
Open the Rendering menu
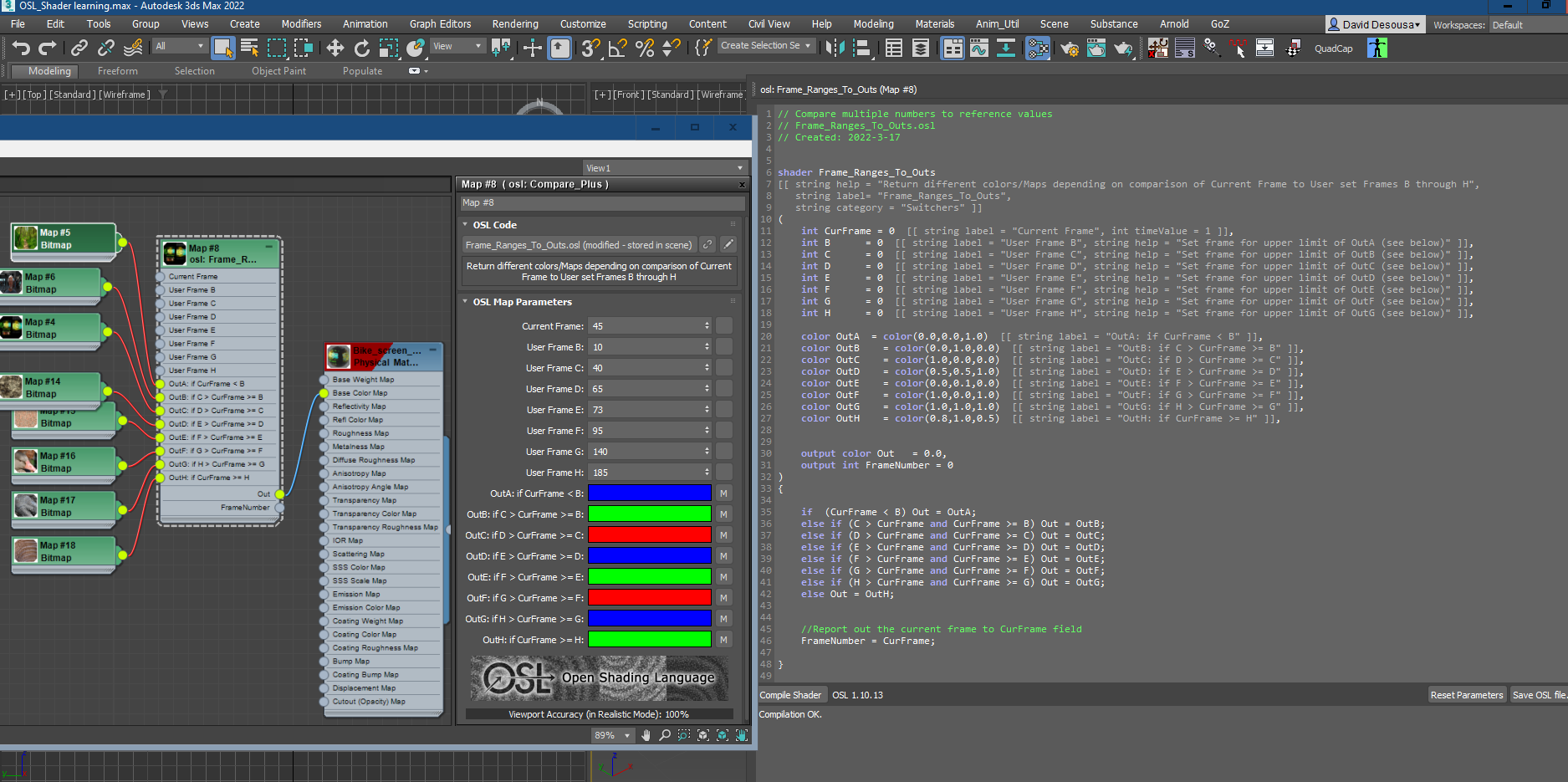pos(514,23)
